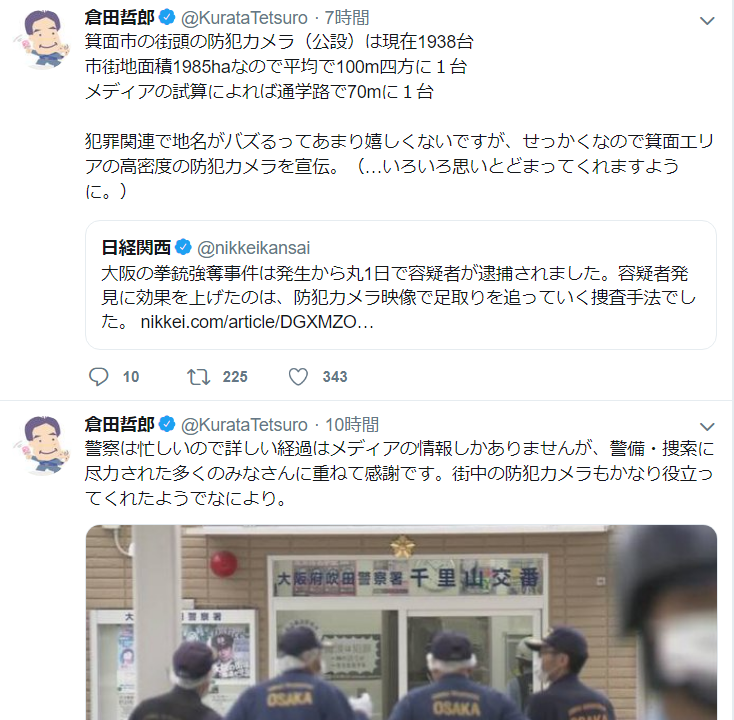The image size is (734, 720).
Task: Click the 日経関西 account name
Action: tap(136, 248)
